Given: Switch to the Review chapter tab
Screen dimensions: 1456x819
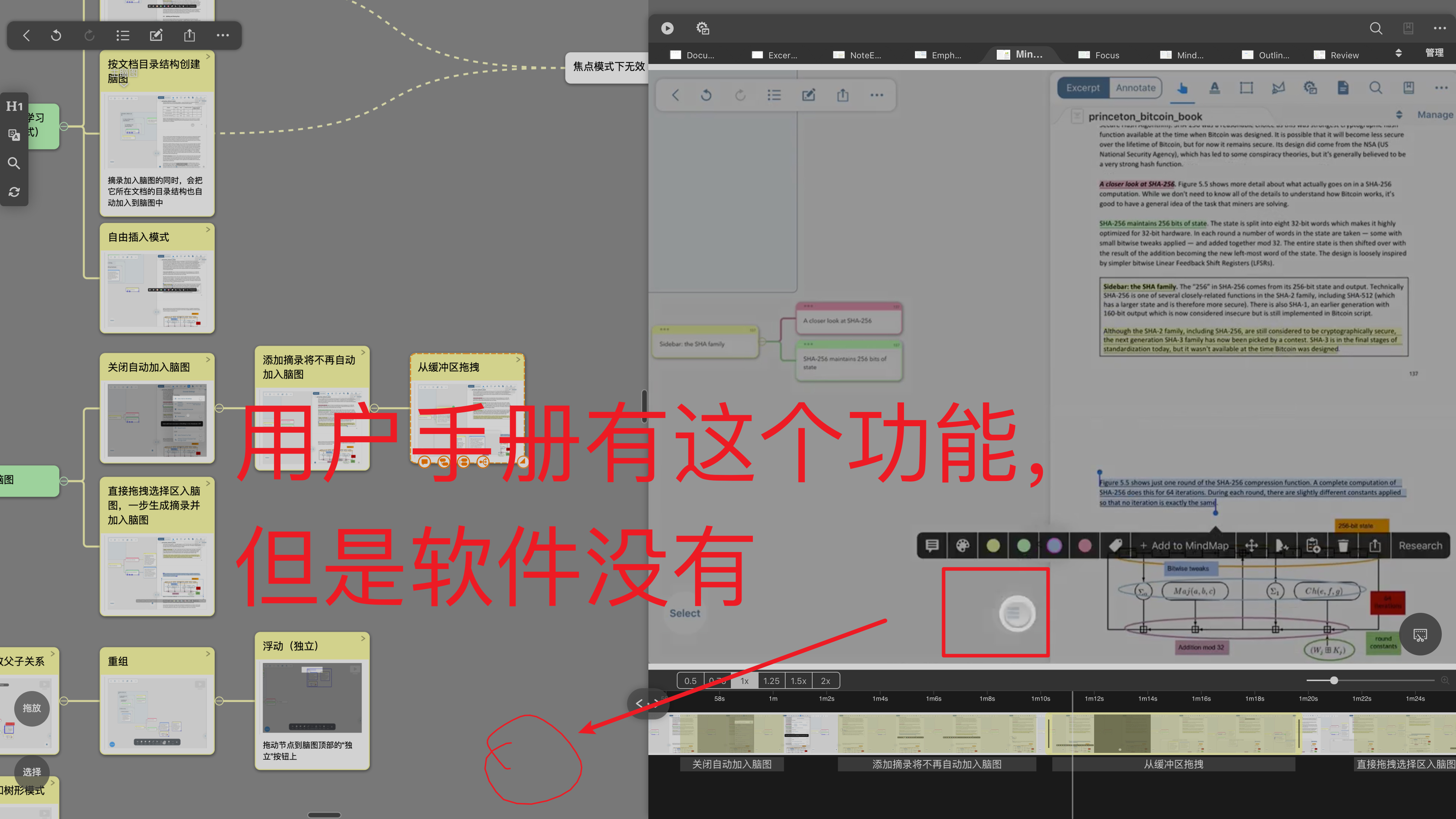Looking at the screenshot, I should tap(1336, 55).
